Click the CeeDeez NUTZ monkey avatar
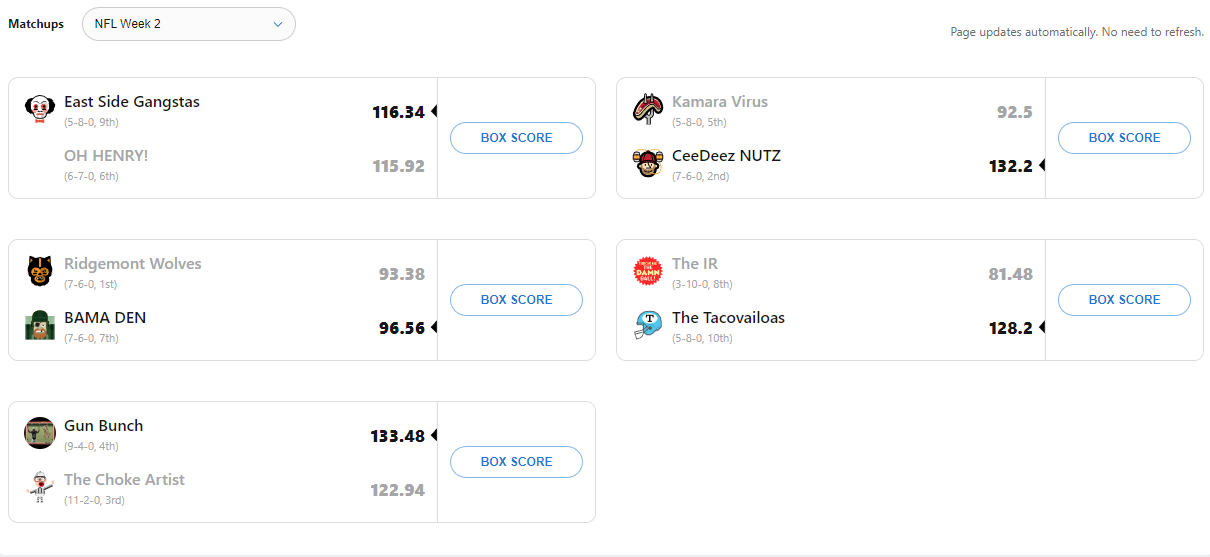 (x=648, y=163)
